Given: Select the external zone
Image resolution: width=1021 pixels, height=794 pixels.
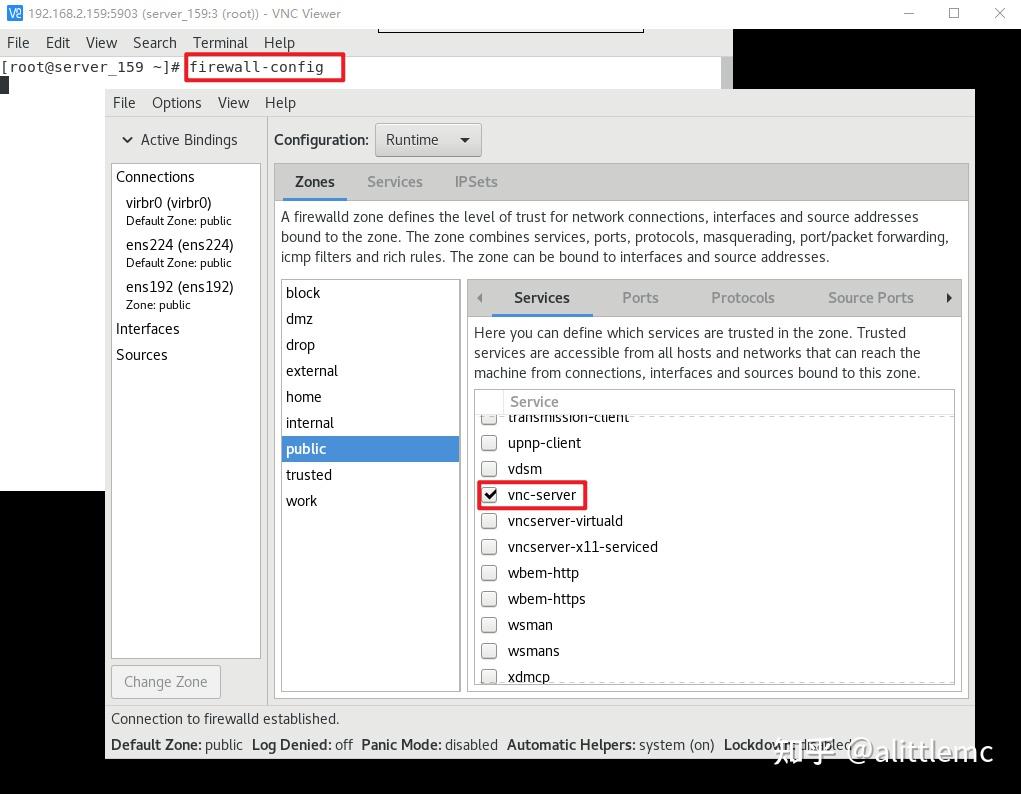Looking at the screenshot, I should click(371, 371).
